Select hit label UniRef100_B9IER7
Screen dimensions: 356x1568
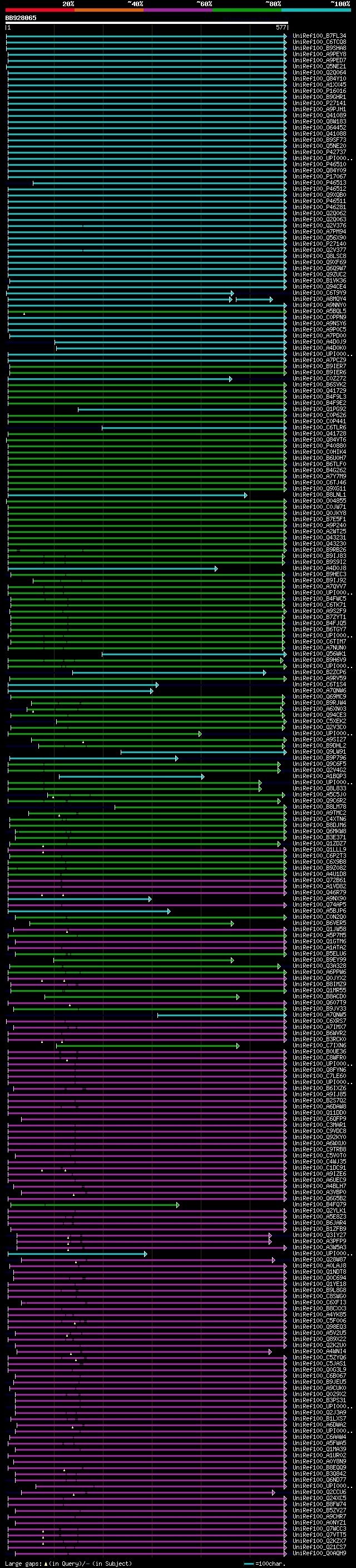pyautogui.click(x=319, y=367)
